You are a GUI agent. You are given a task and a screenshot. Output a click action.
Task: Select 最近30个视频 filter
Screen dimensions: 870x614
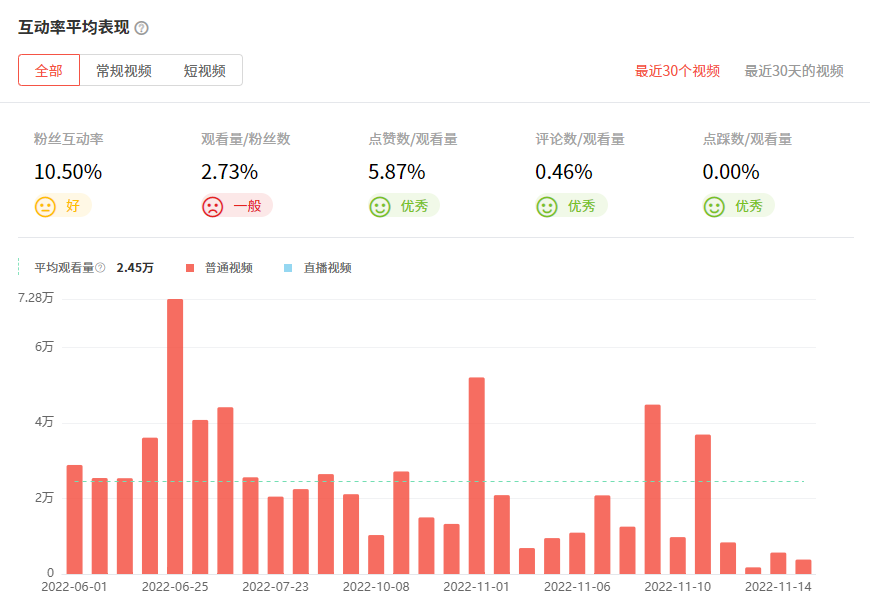coord(677,71)
